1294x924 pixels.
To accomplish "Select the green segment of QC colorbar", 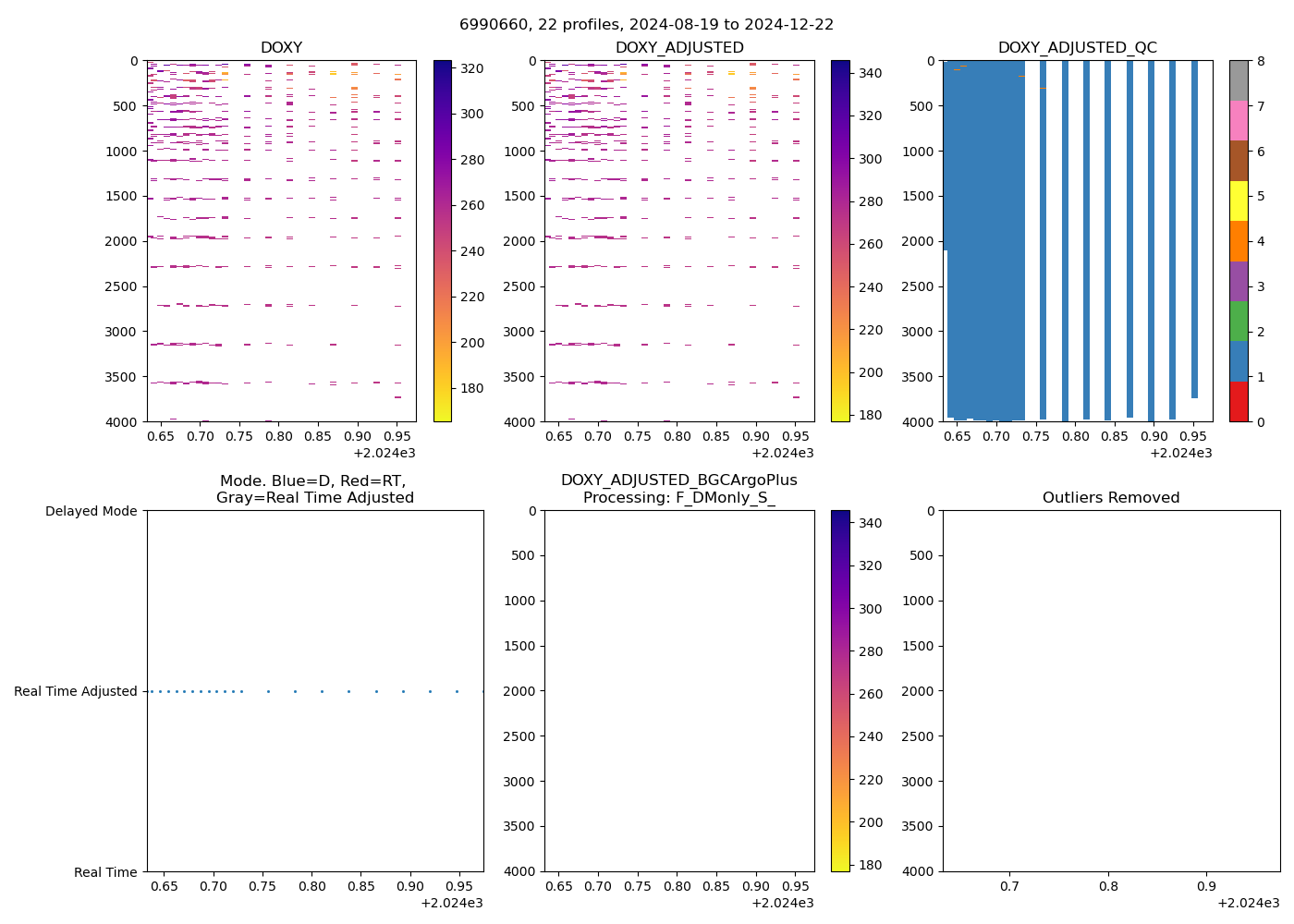I will pos(1239,322).
